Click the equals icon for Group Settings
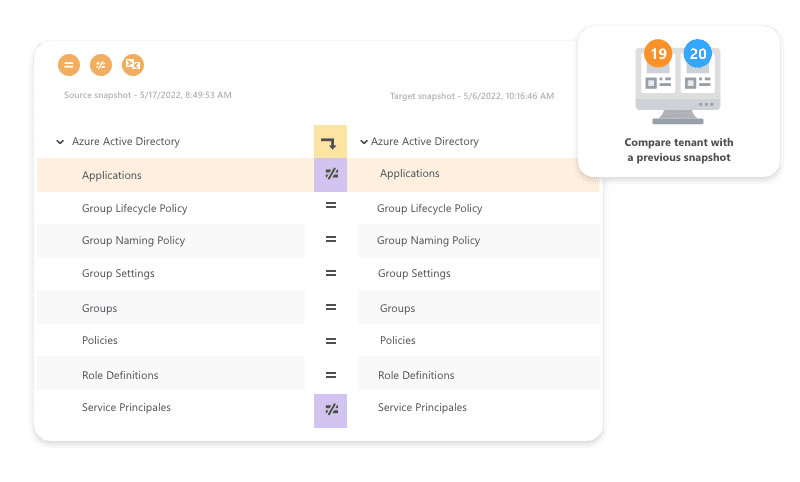 (331, 273)
